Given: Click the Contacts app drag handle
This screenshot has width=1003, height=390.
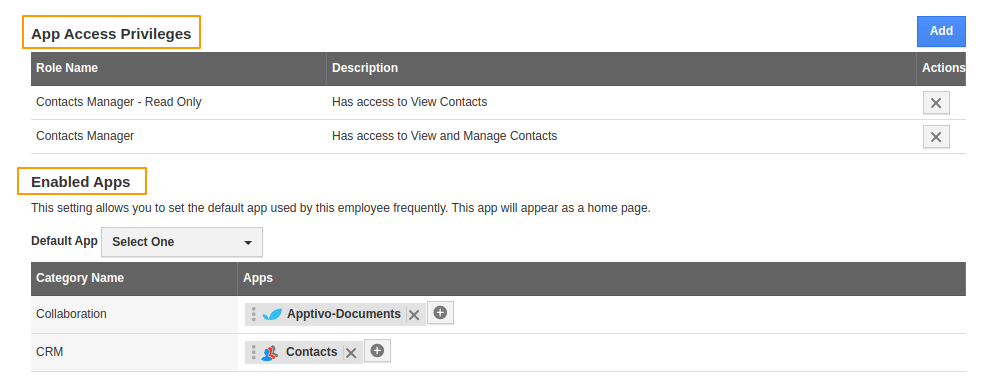Looking at the screenshot, I should (x=253, y=352).
